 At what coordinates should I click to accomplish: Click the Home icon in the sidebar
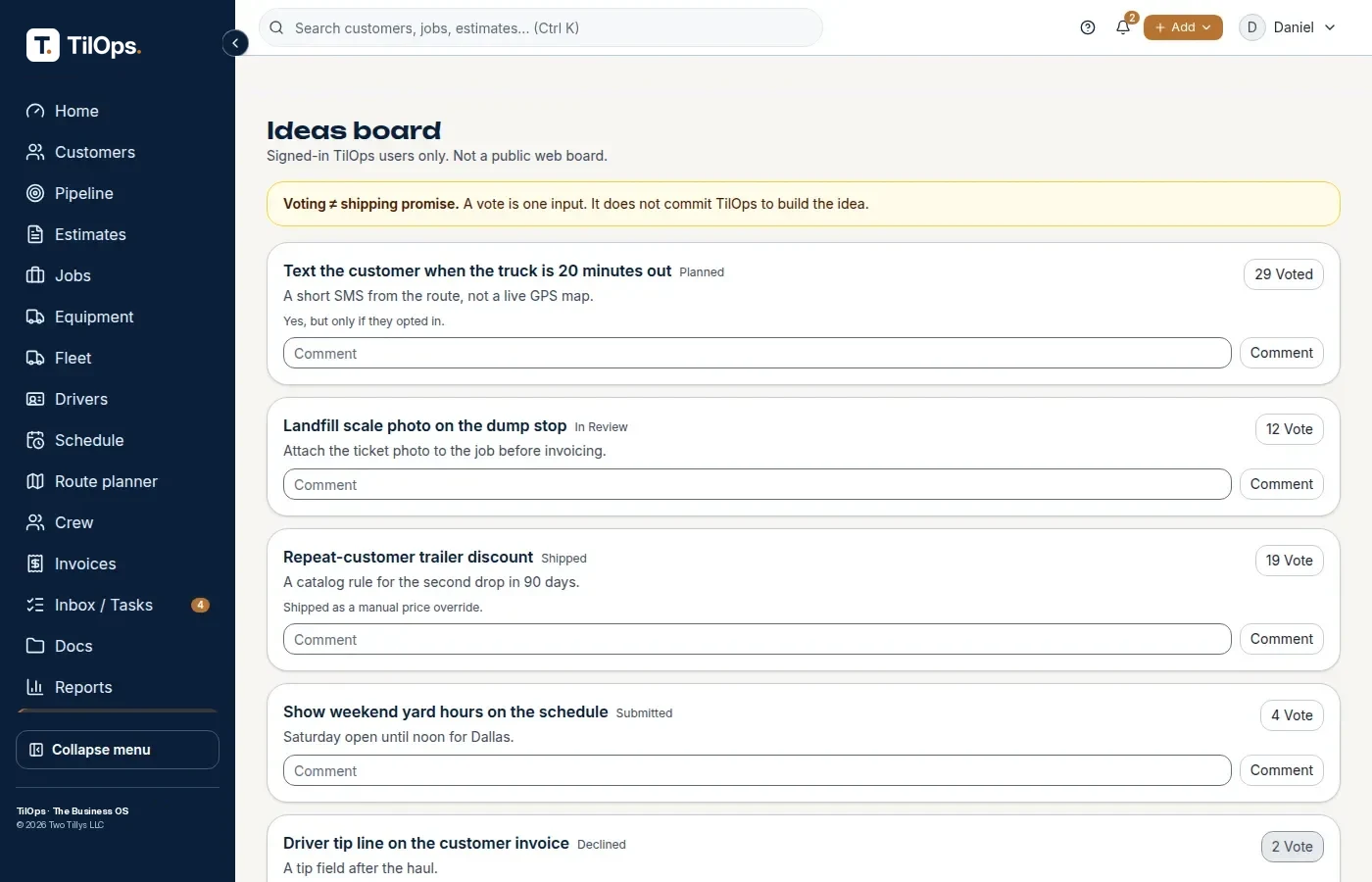[35, 111]
